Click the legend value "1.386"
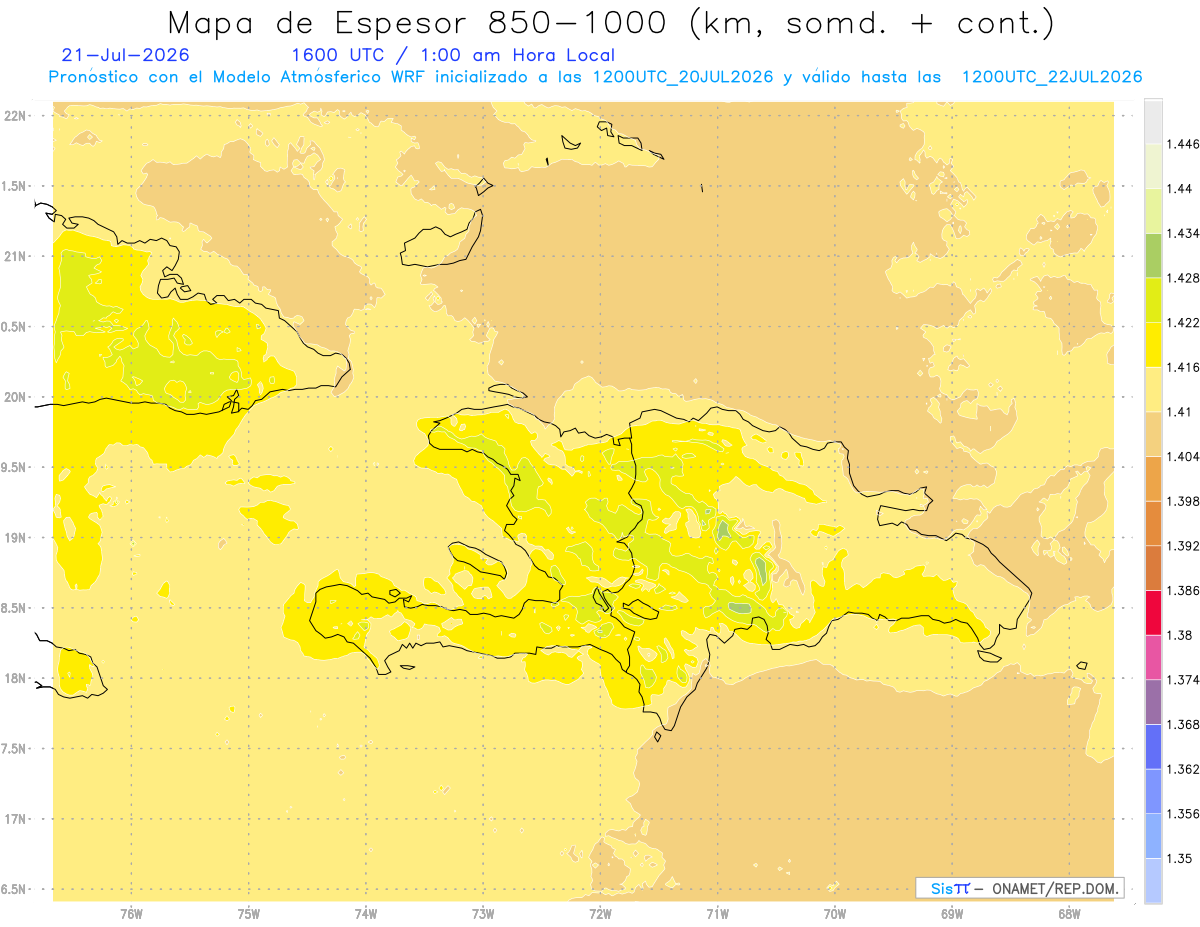Viewport: 1200px width, 927px height. (1183, 590)
